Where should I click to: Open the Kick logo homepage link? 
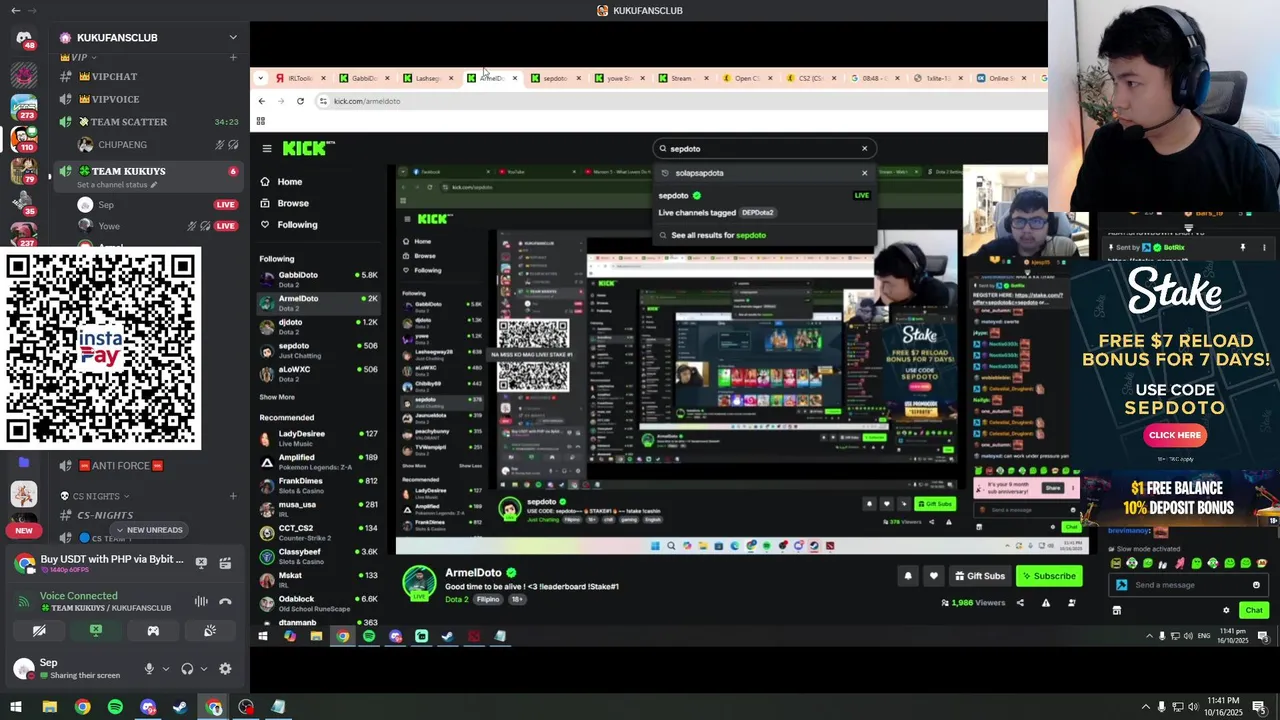pos(308,148)
